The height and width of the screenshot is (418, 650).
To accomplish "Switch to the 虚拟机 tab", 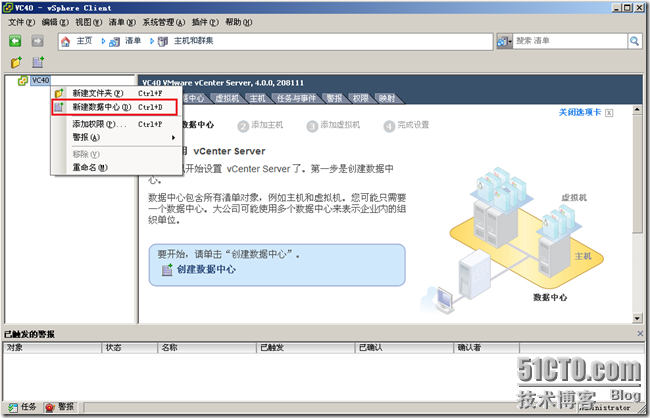I will (x=227, y=98).
